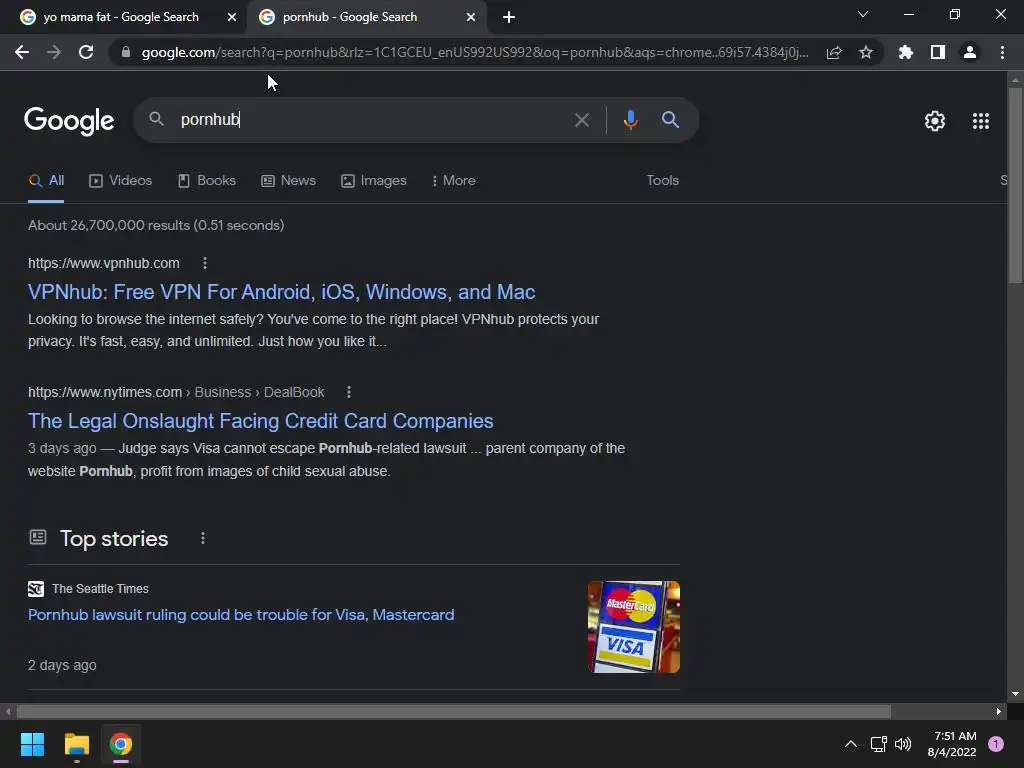Start a voice search with the microphone
Viewport: 1024px width, 768px height.
pyautogui.click(x=631, y=120)
